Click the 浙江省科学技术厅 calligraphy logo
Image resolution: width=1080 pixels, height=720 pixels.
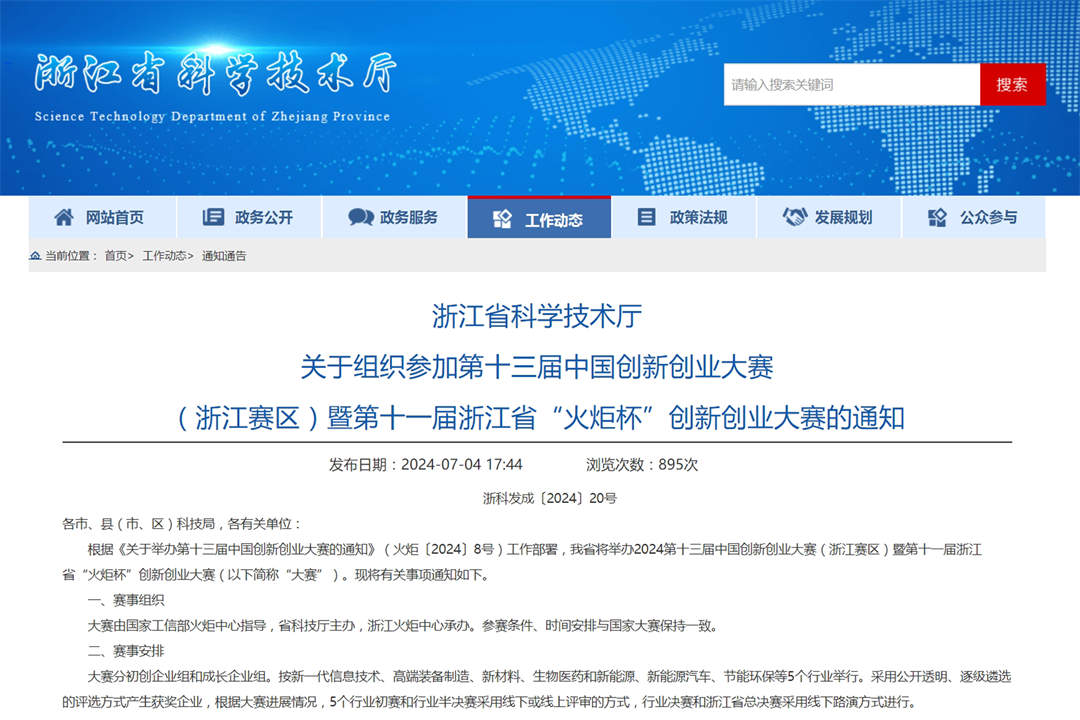(x=215, y=76)
